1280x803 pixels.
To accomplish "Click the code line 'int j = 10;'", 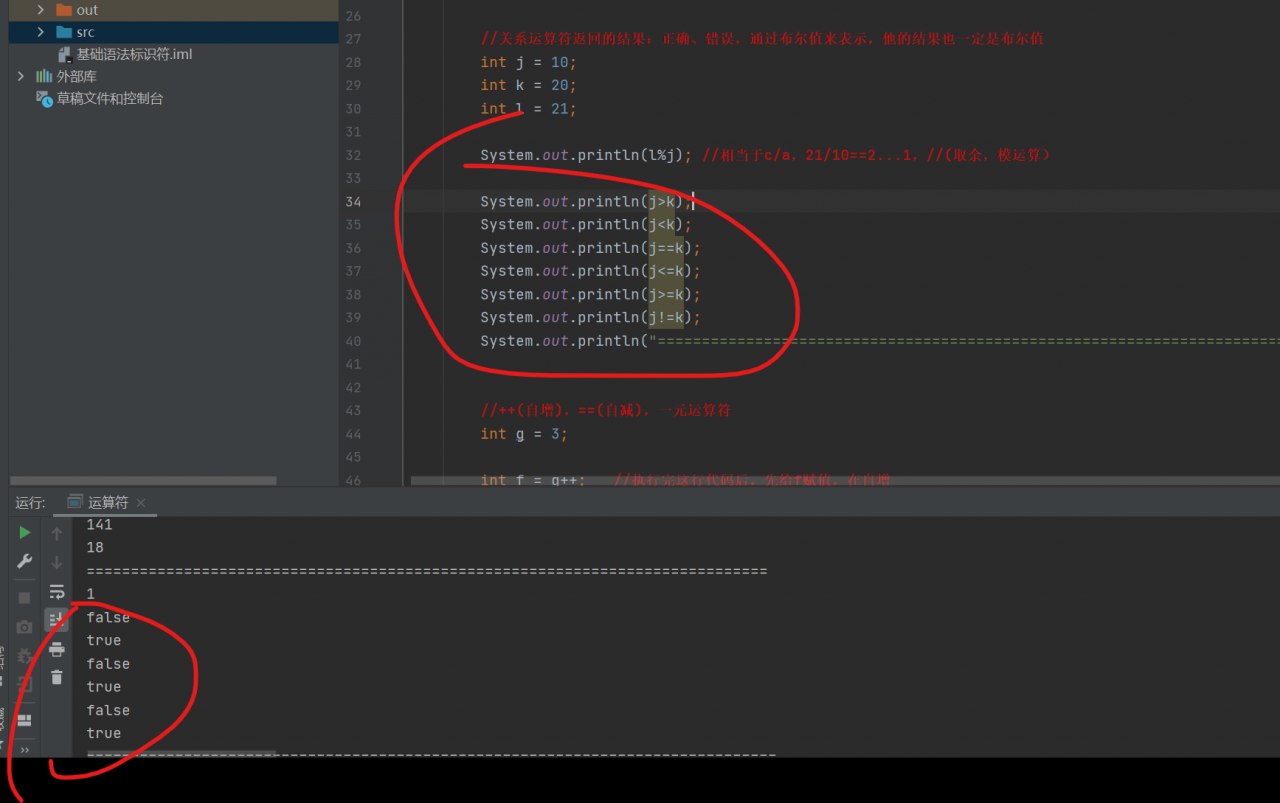I will (x=528, y=62).
